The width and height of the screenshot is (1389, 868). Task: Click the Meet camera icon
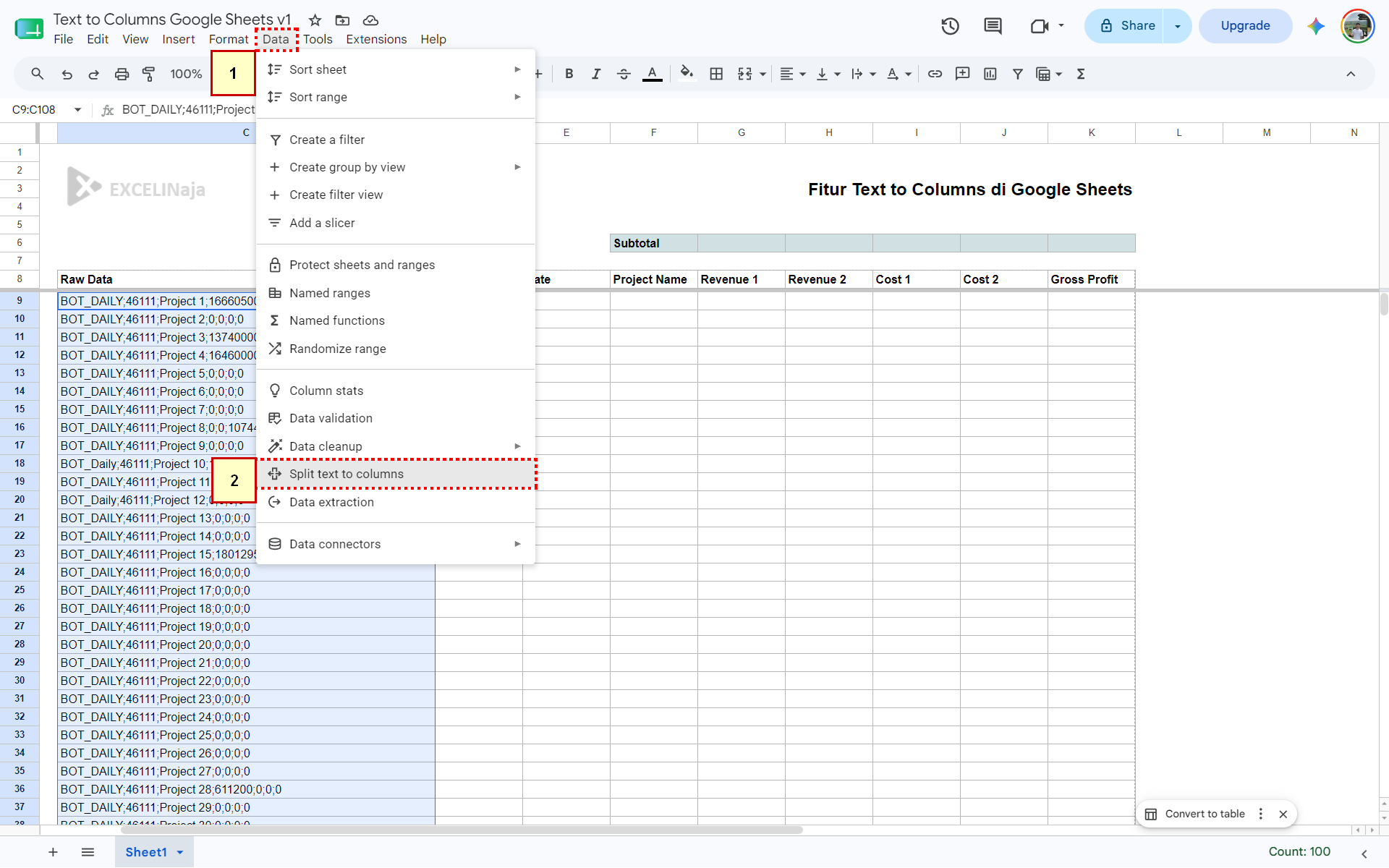click(x=1040, y=26)
